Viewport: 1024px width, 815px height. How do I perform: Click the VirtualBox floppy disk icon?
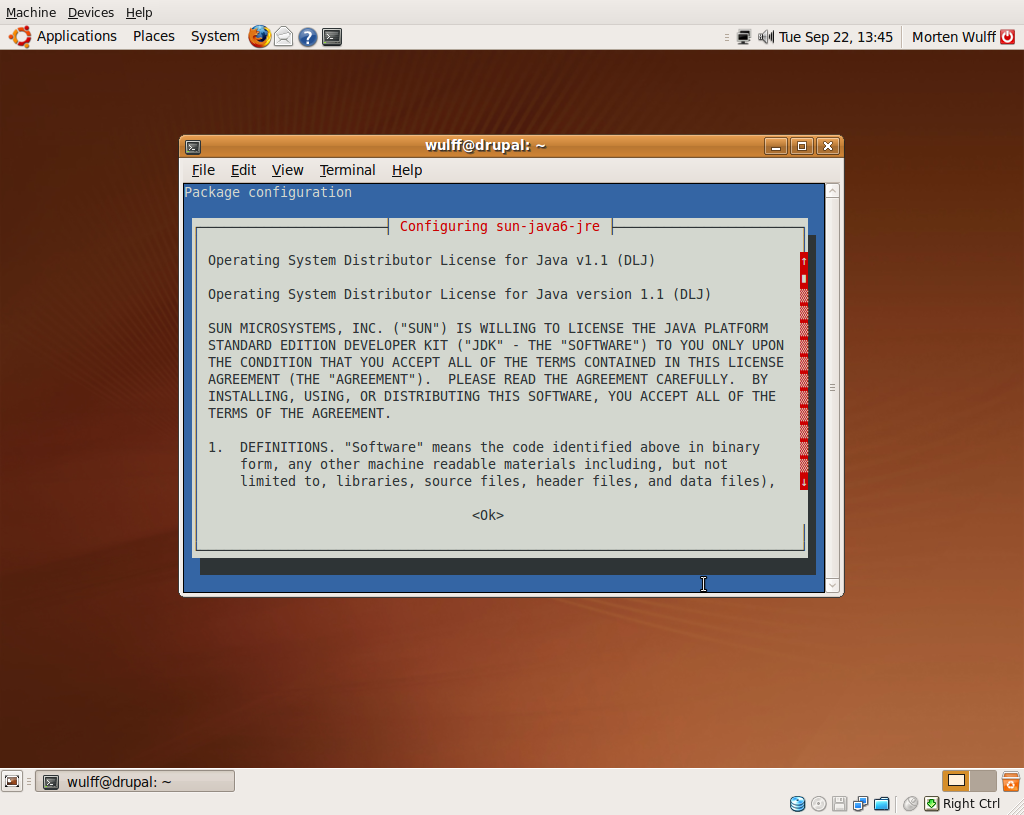(840, 803)
